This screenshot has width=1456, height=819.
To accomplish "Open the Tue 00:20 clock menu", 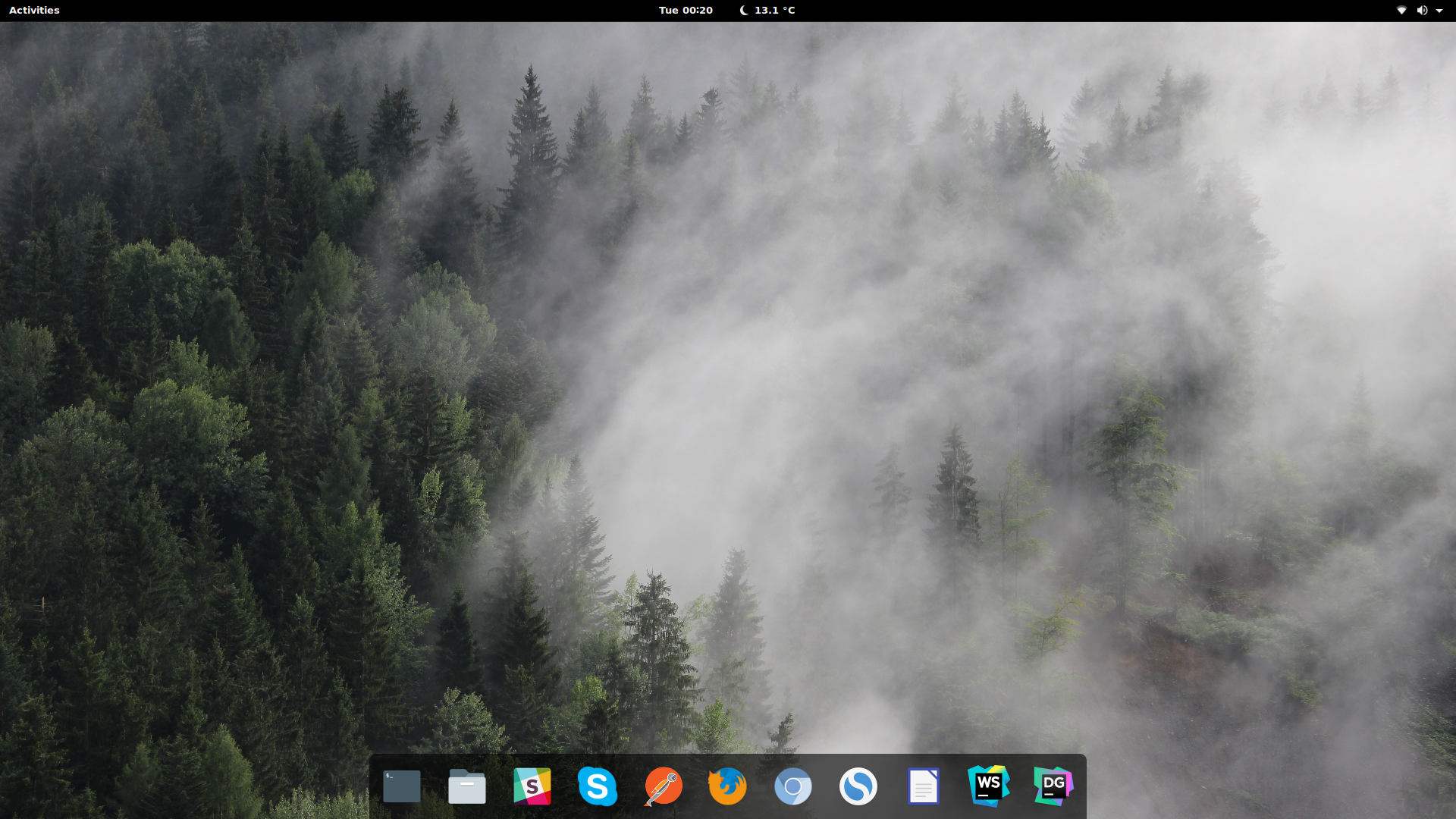I will (686, 10).
